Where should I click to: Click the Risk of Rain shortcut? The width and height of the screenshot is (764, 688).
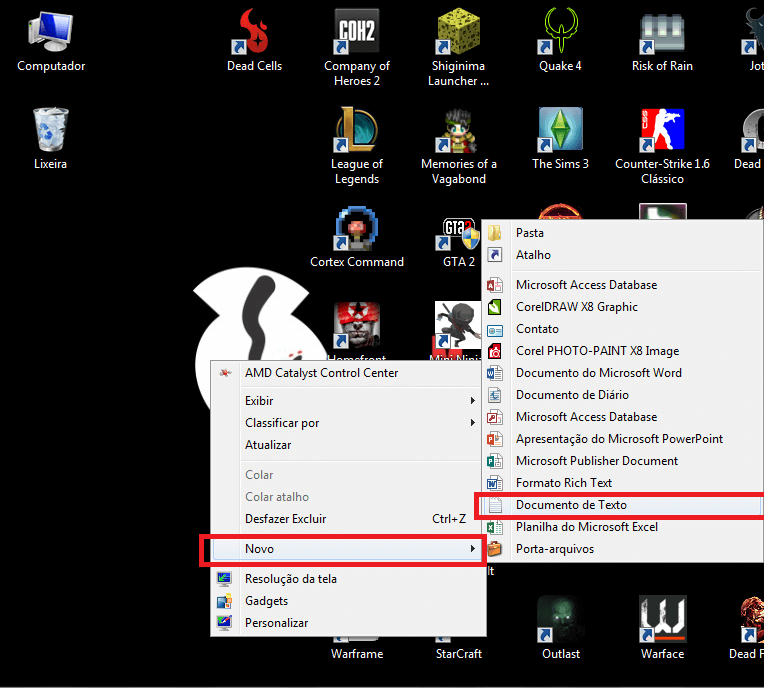[662, 35]
